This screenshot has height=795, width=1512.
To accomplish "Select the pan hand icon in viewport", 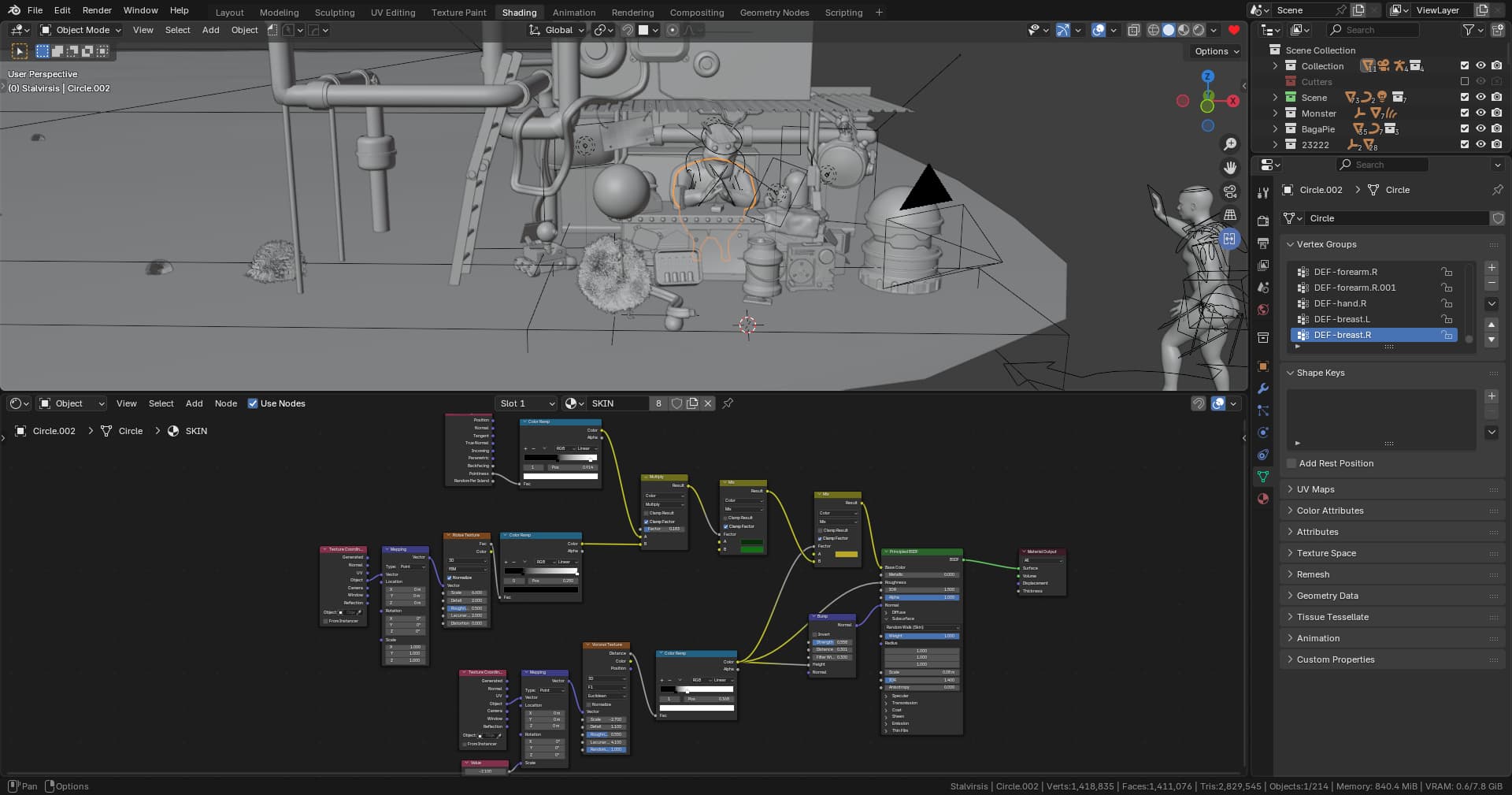I will click(x=1229, y=168).
